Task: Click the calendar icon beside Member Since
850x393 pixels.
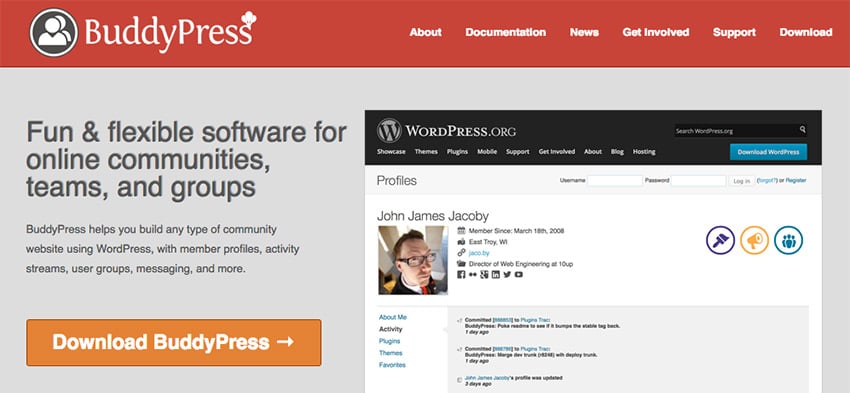Action: coord(461,231)
